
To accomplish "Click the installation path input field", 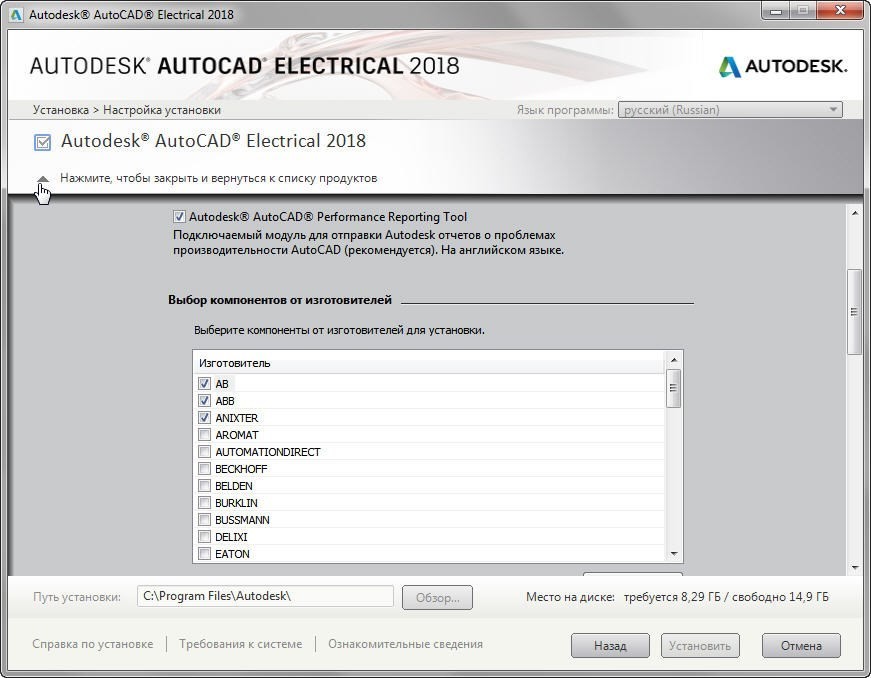I will click(266, 596).
